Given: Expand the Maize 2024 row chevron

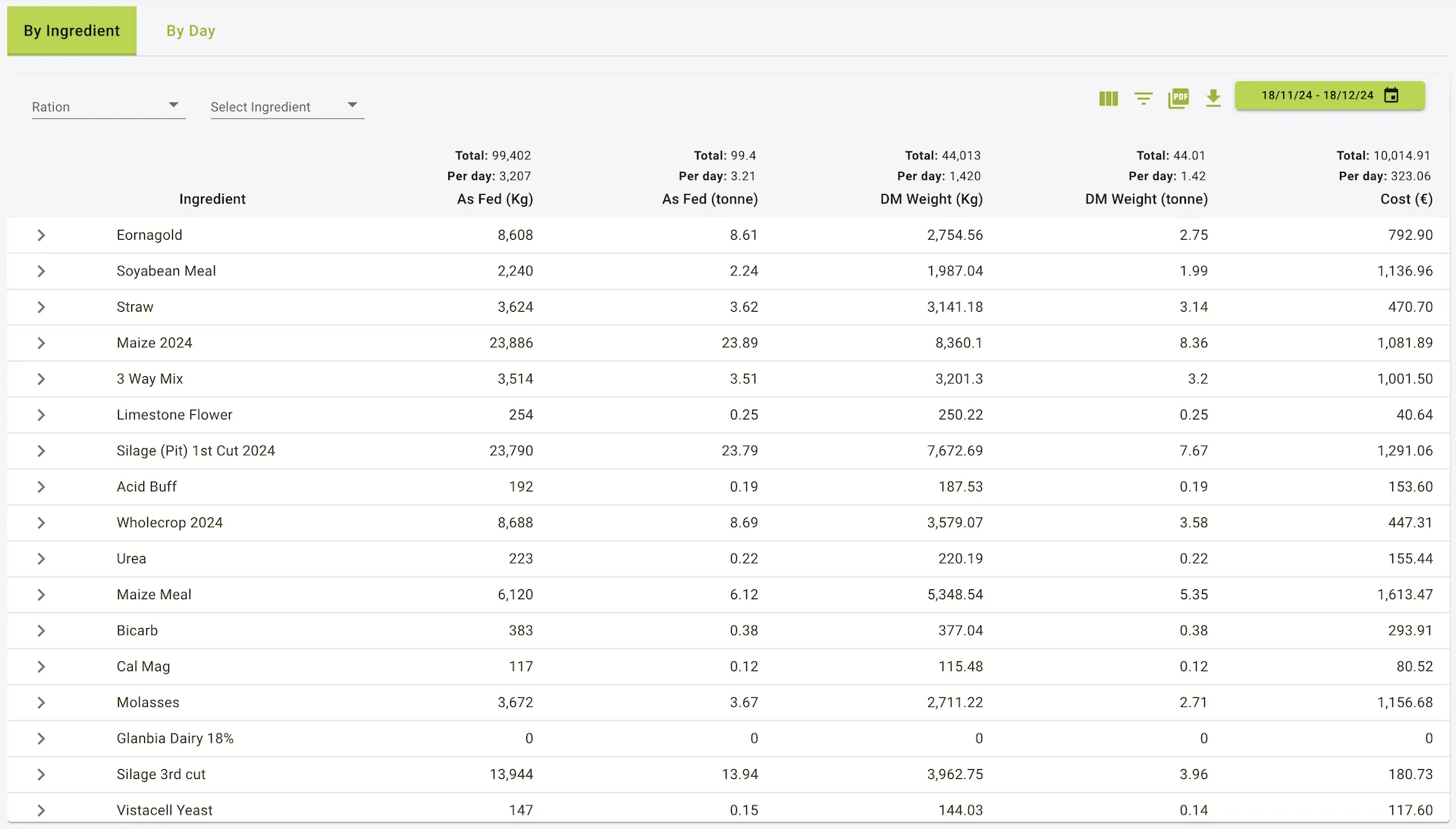Looking at the screenshot, I should 41,343.
